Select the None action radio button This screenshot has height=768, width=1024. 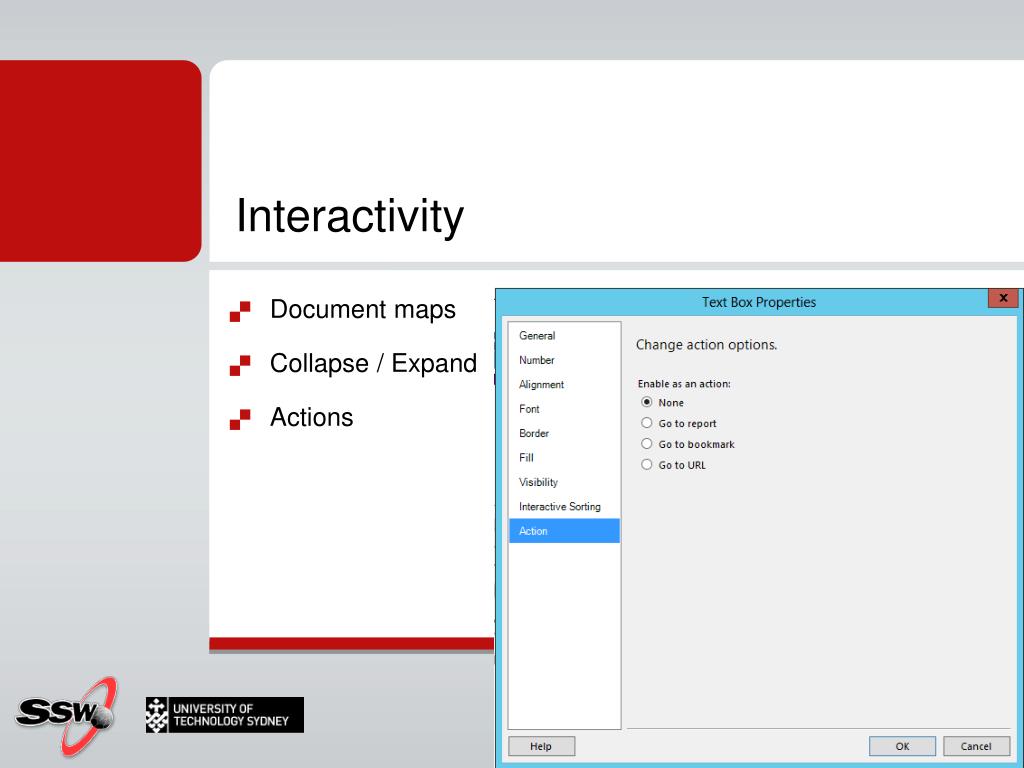pos(647,402)
